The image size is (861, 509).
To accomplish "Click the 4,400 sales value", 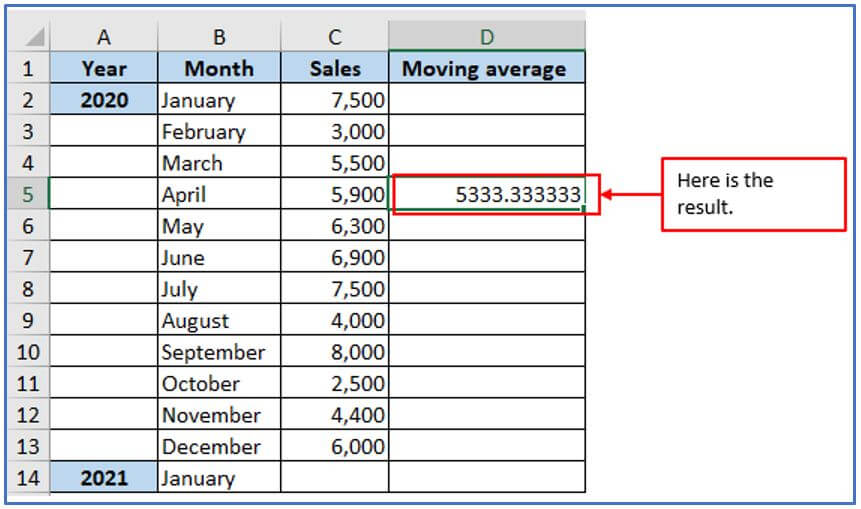I will 334,414.
